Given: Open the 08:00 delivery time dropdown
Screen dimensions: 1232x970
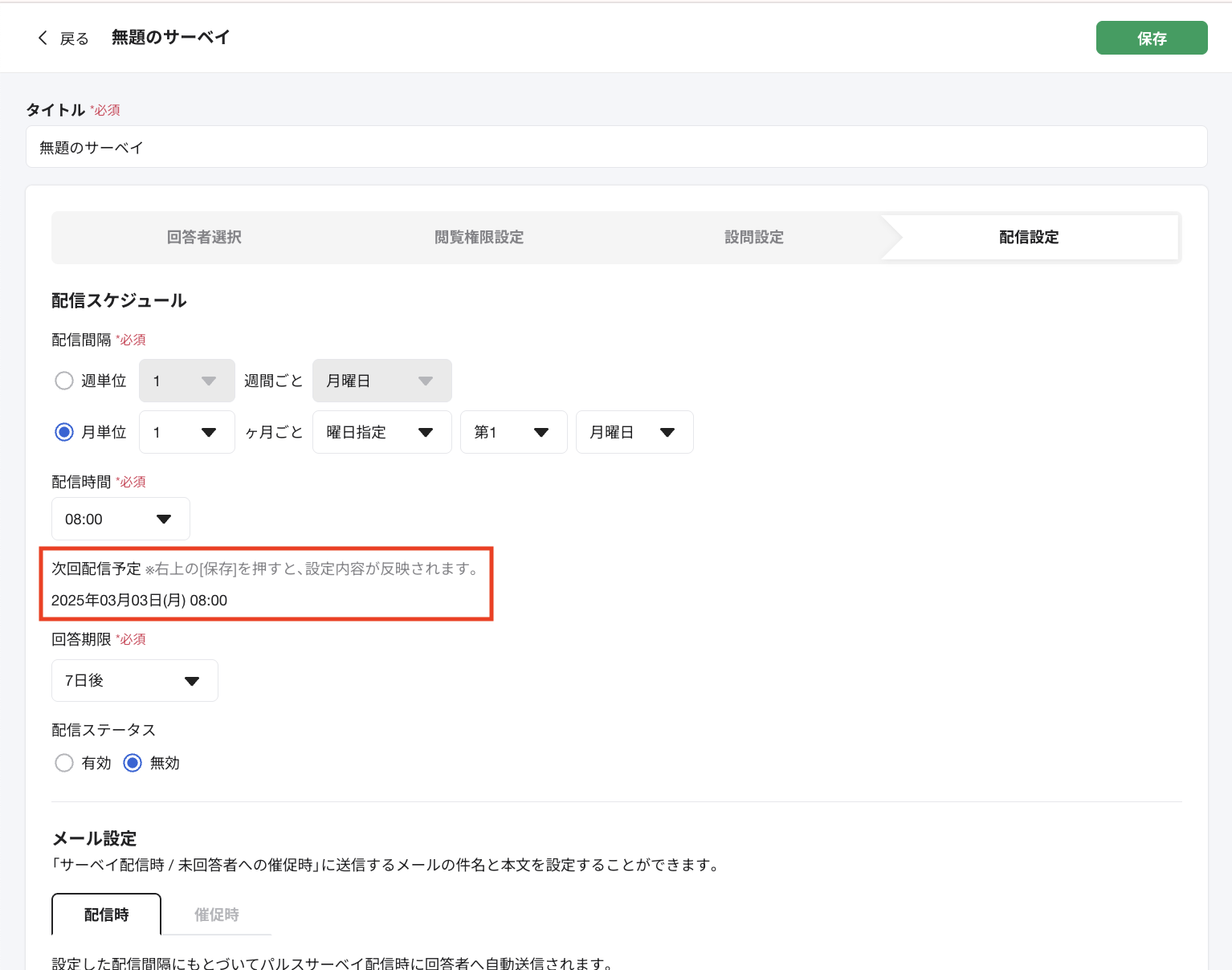Looking at the screenshot, I should [x=120, y=519].
